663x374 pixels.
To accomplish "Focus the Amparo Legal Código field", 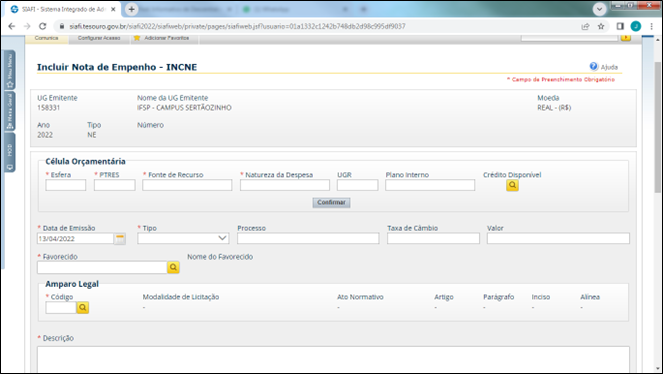I will click(61, 308).
